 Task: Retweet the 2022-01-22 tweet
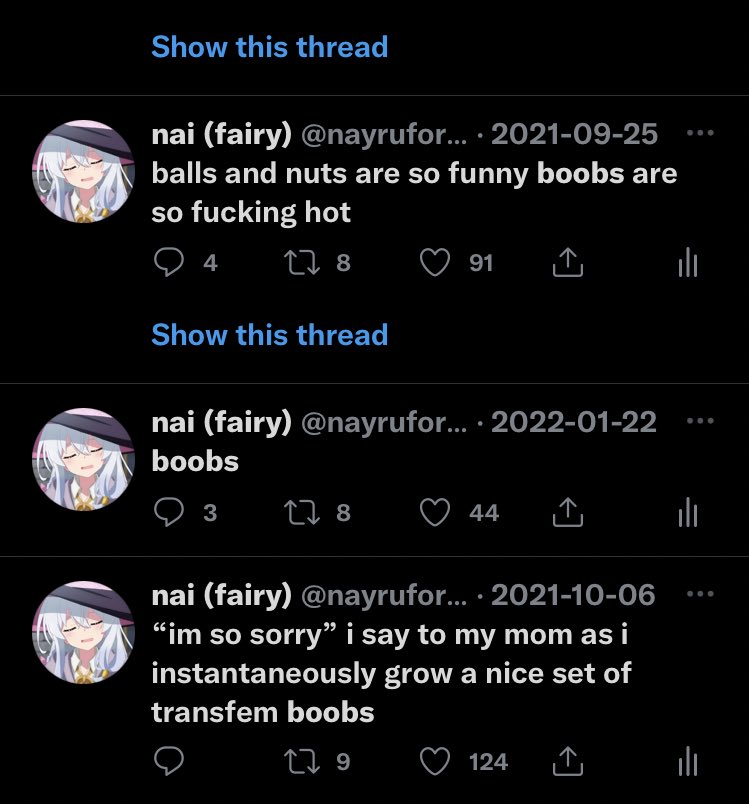tap(302, 512)
